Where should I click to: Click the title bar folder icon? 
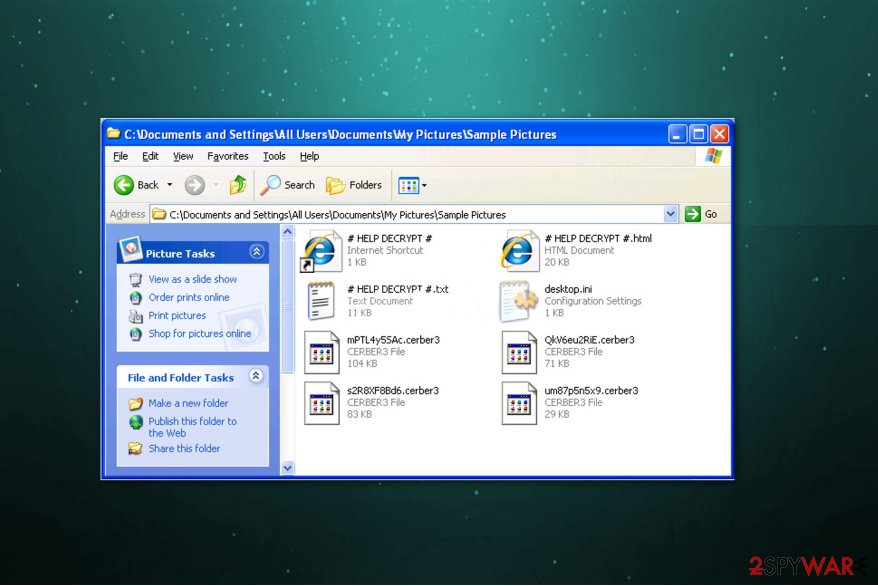114,133
